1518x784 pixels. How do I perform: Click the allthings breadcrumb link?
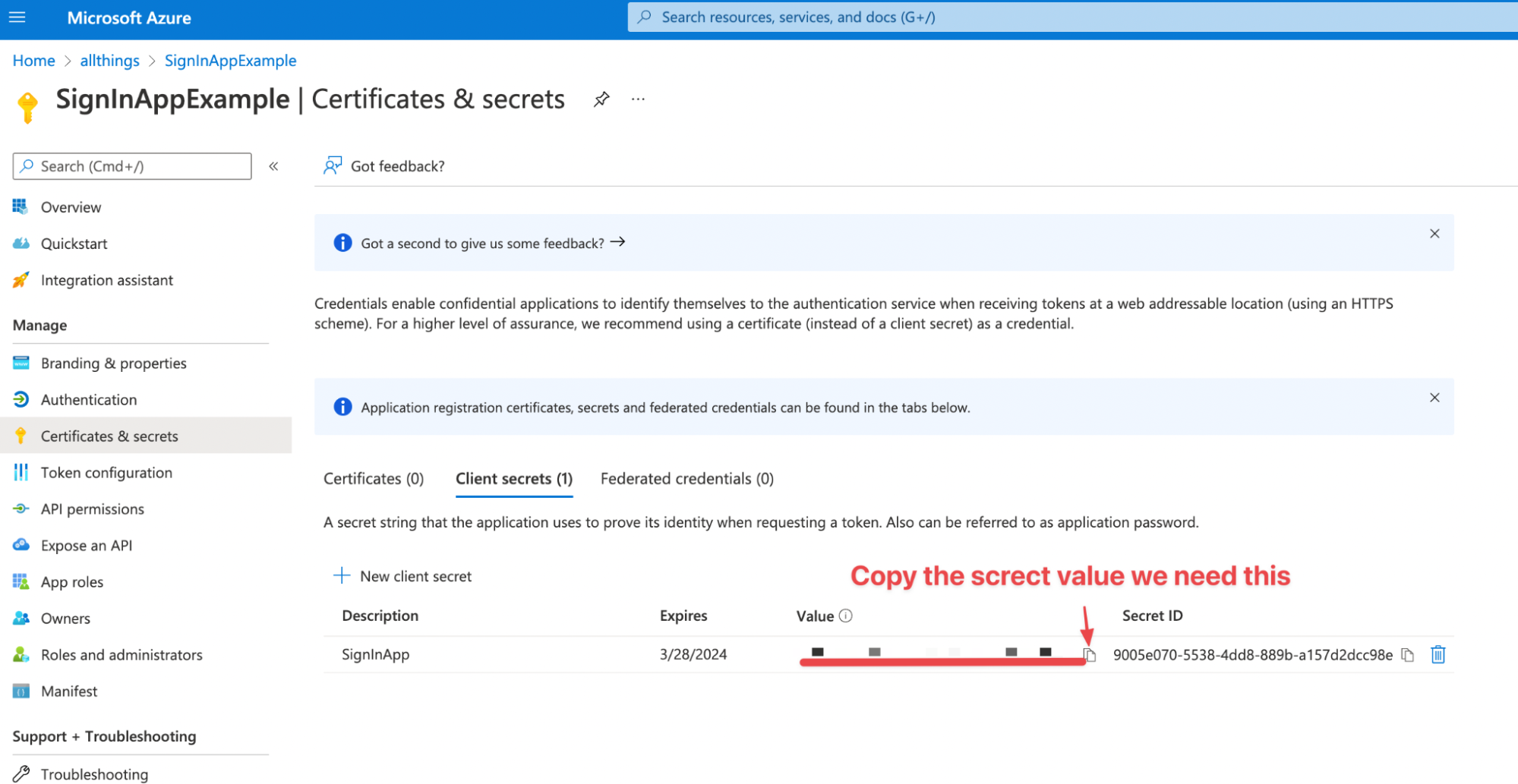(x=109, y=61)
